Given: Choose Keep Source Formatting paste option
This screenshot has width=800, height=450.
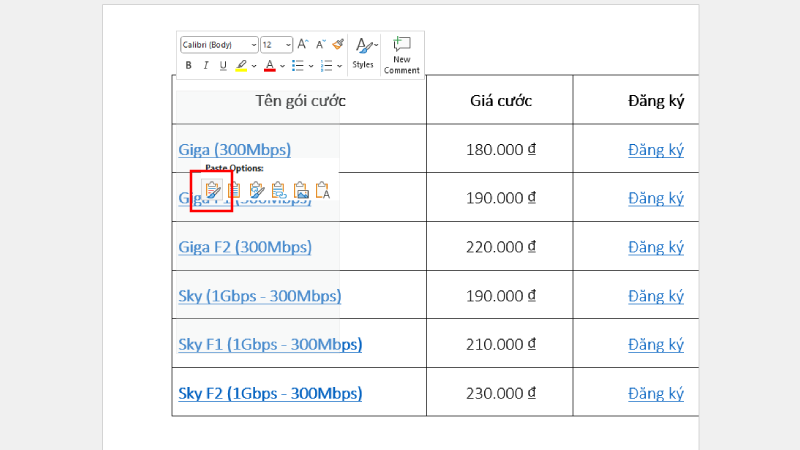Looking at the screenshot, I should point(212,189).
